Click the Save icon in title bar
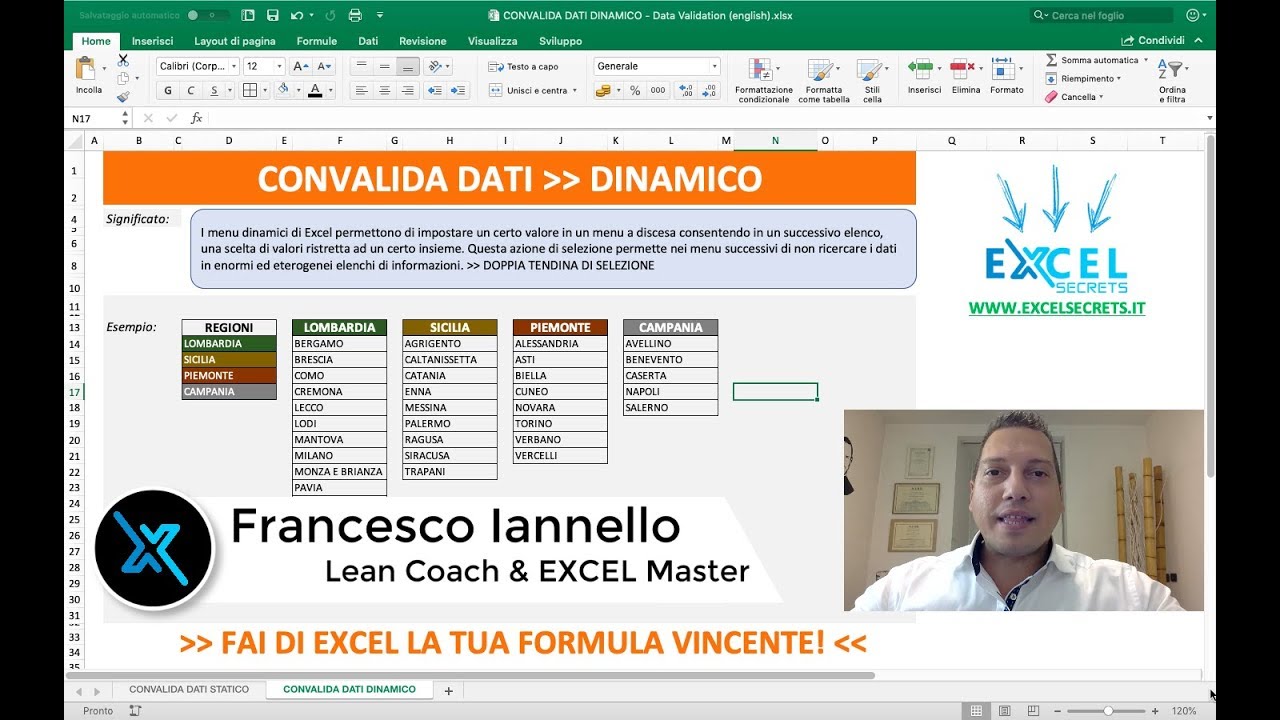1280x720 pixels. coord(272,15)
